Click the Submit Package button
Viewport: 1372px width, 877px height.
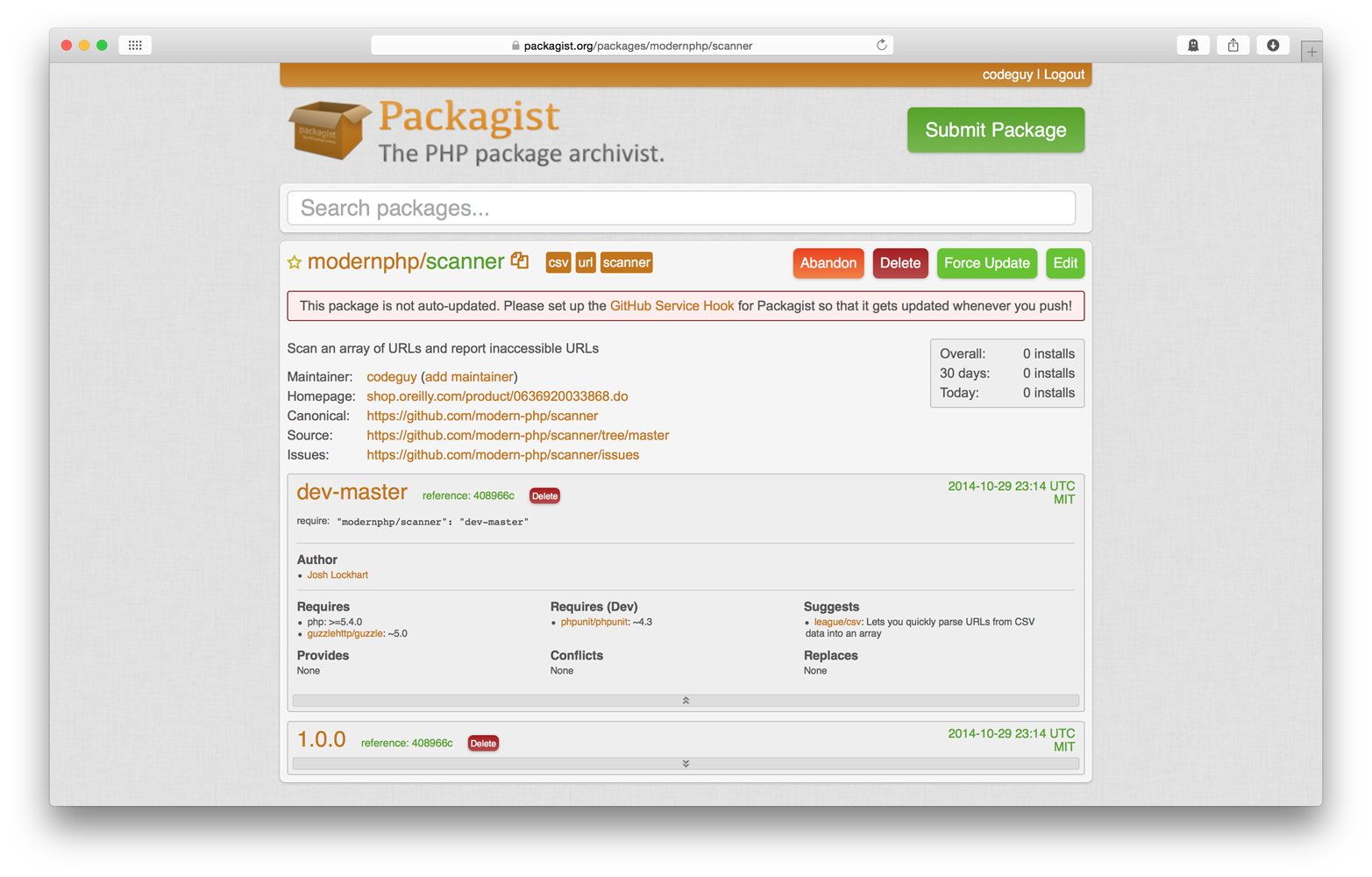(x=995, y=129)
